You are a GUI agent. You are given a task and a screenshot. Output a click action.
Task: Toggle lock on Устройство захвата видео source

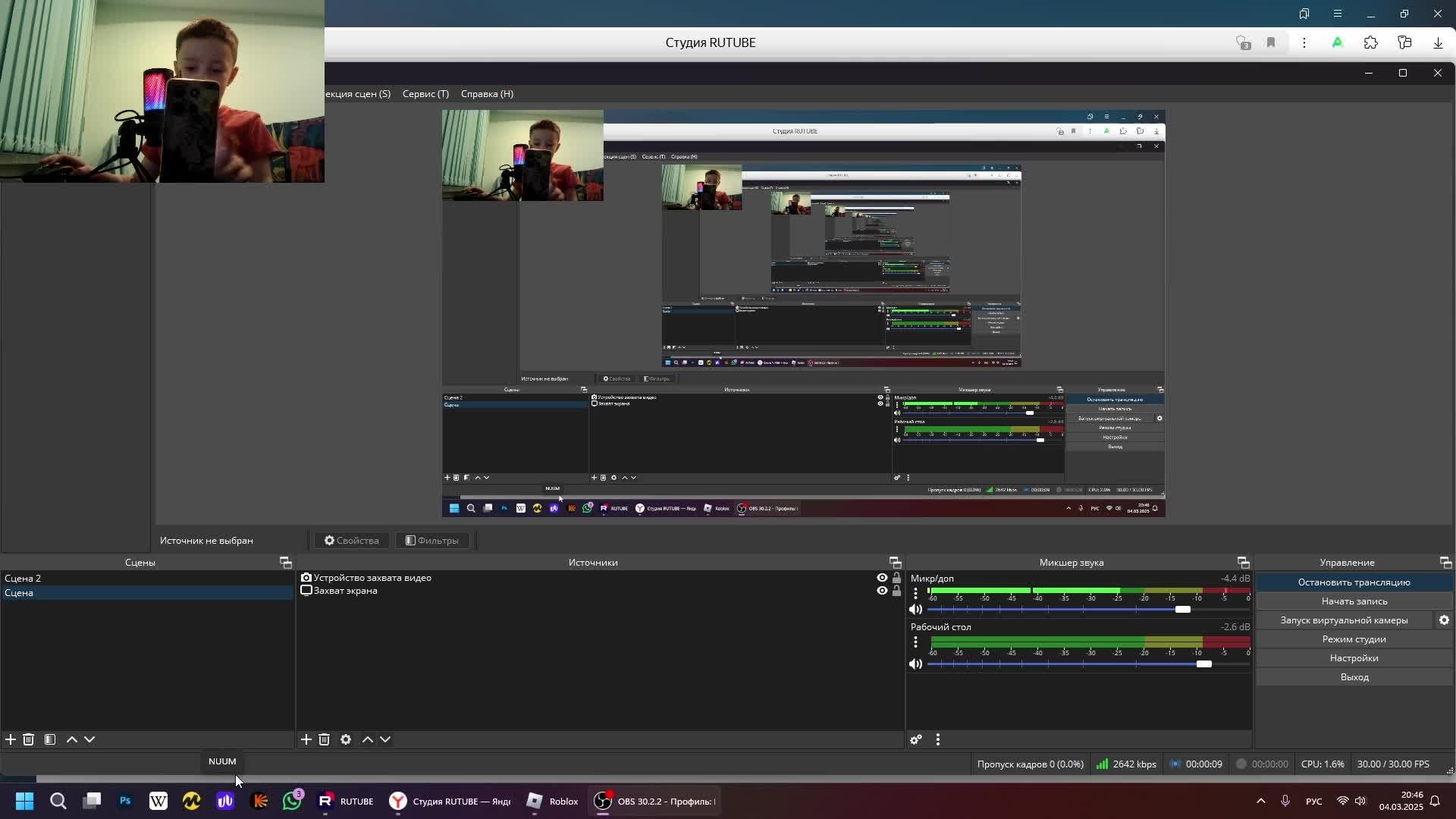click(x=896, y=578)
